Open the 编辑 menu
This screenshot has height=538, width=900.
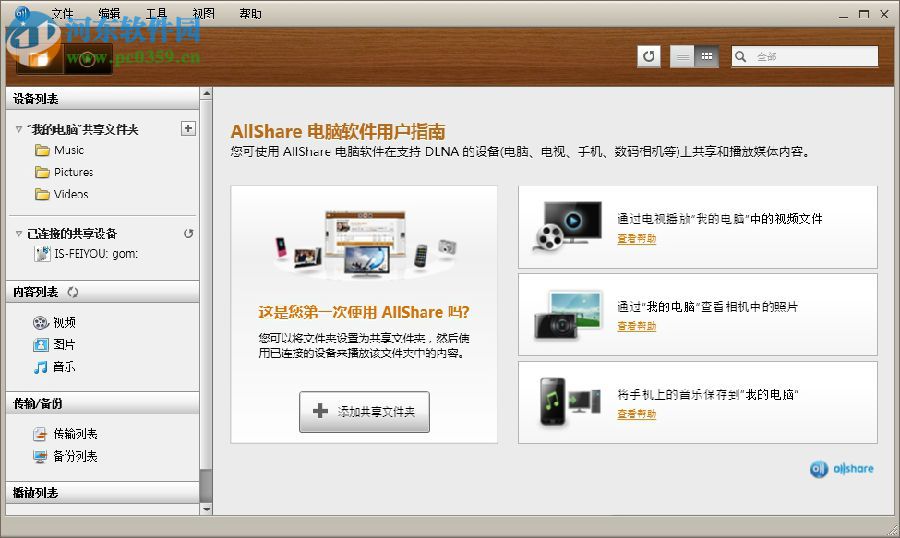click(109, 13)
